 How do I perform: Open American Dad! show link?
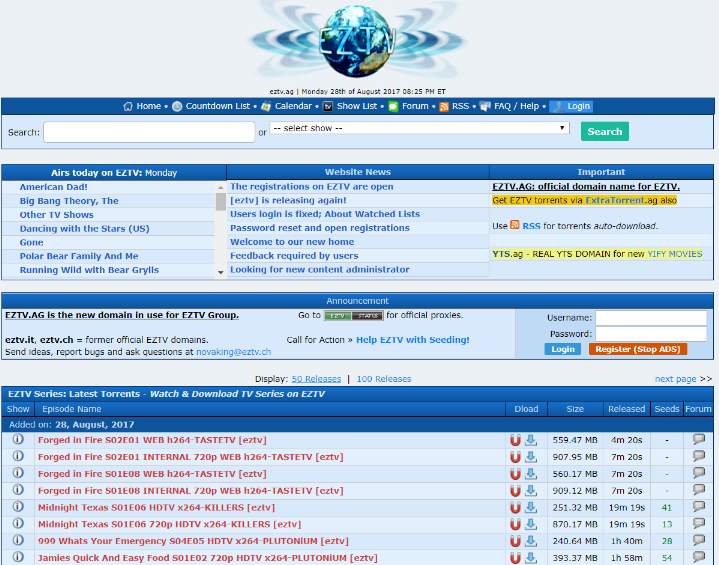pos(53,187)
